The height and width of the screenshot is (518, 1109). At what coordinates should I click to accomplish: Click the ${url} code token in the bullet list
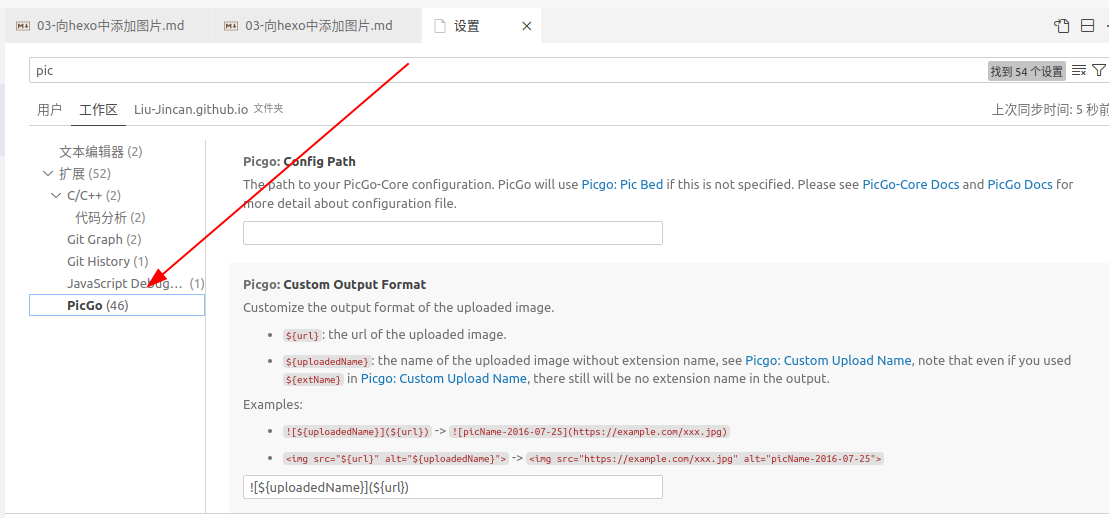[x=303, y=335]
